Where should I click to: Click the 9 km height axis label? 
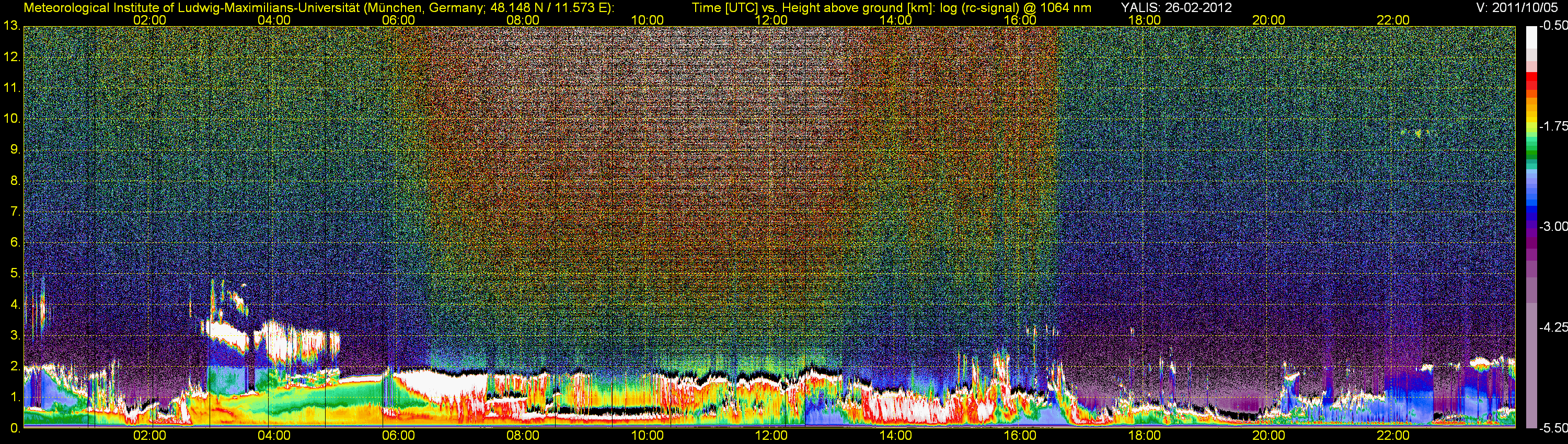coord(15,149)
